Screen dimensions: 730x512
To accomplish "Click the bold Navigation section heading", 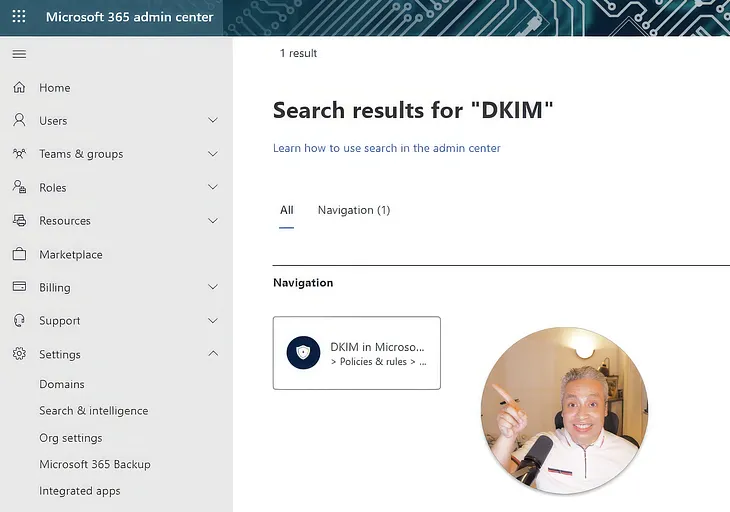I will pyautogui.click(x=303, y=283).
